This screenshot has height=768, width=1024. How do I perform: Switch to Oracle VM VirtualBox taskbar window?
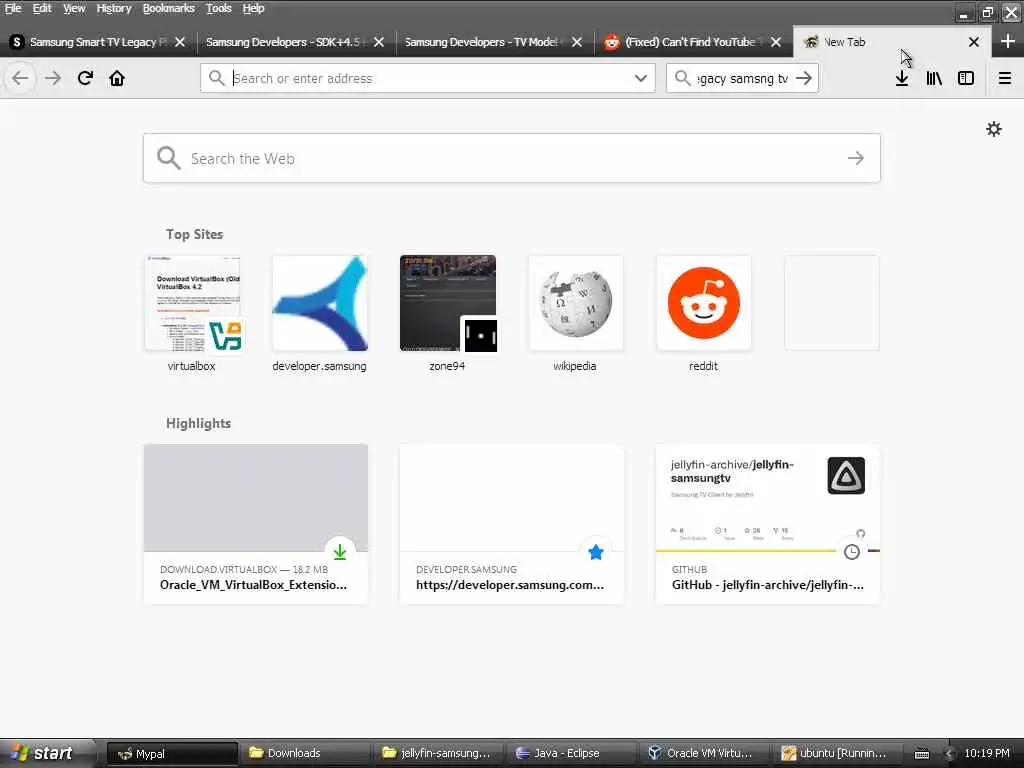click(704, 754)
